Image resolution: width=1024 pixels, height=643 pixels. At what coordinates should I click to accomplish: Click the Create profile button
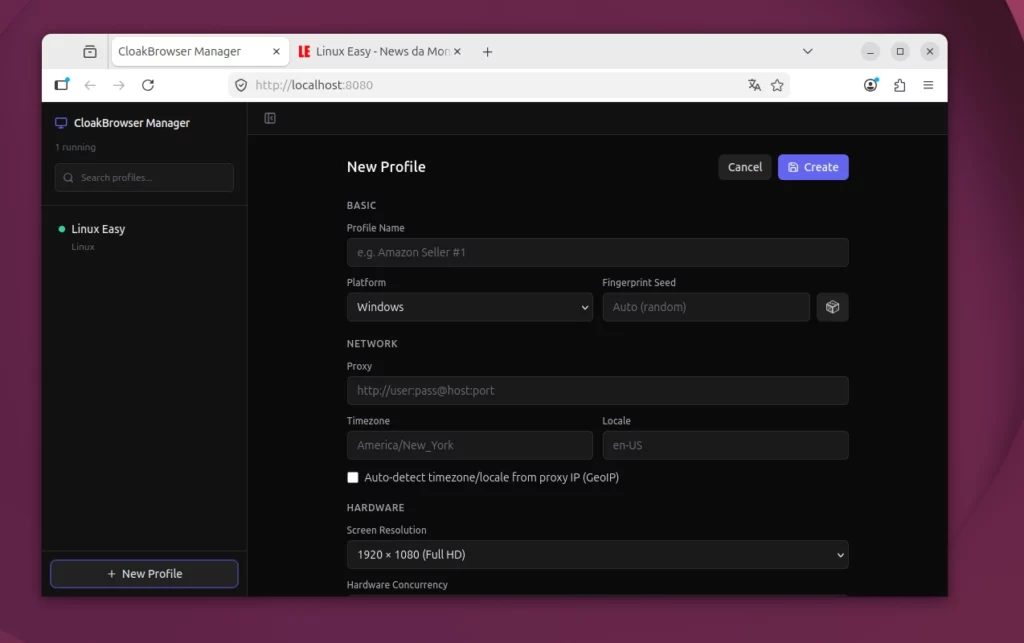(813, 167)
